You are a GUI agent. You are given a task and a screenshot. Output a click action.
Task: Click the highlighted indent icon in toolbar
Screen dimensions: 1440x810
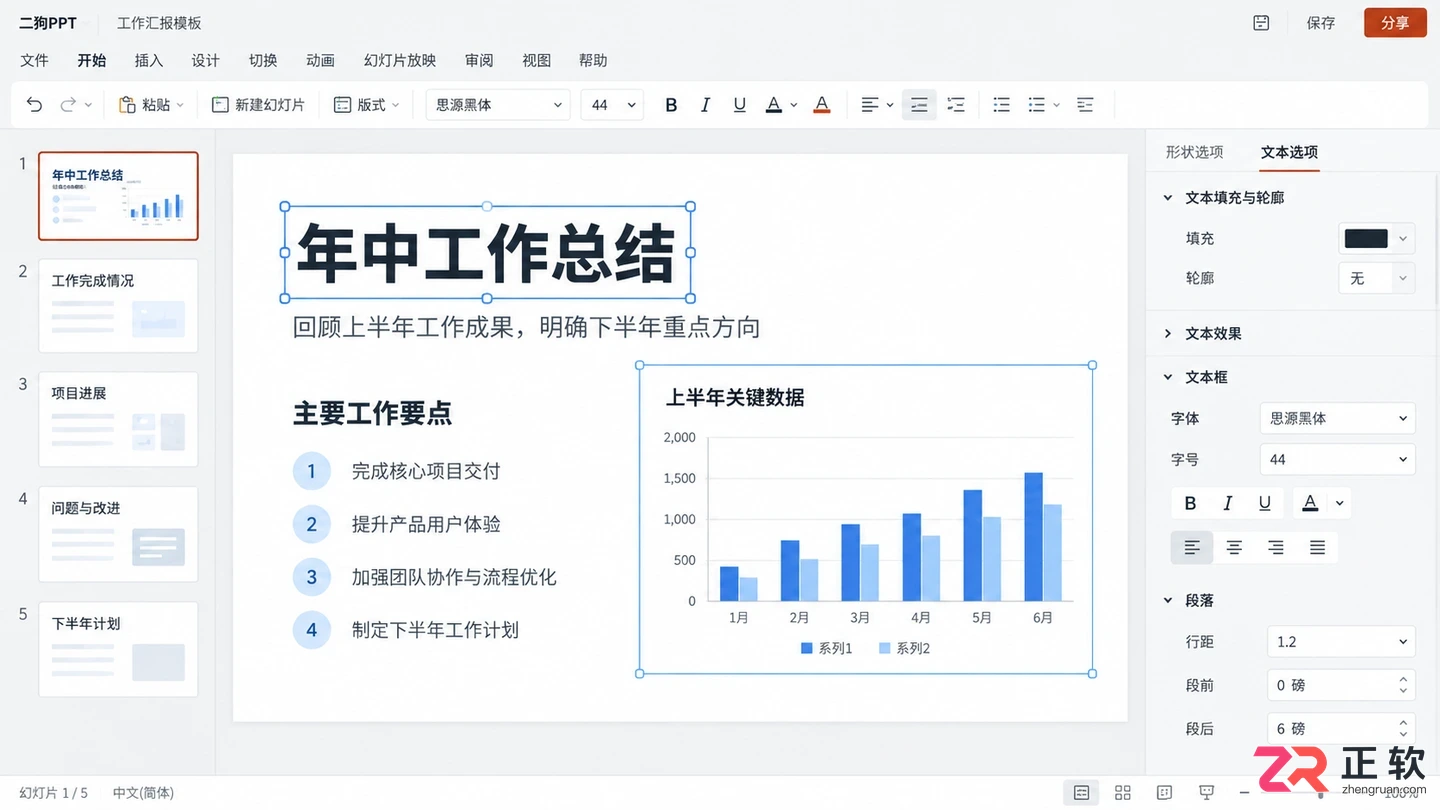tap(919, 104)
